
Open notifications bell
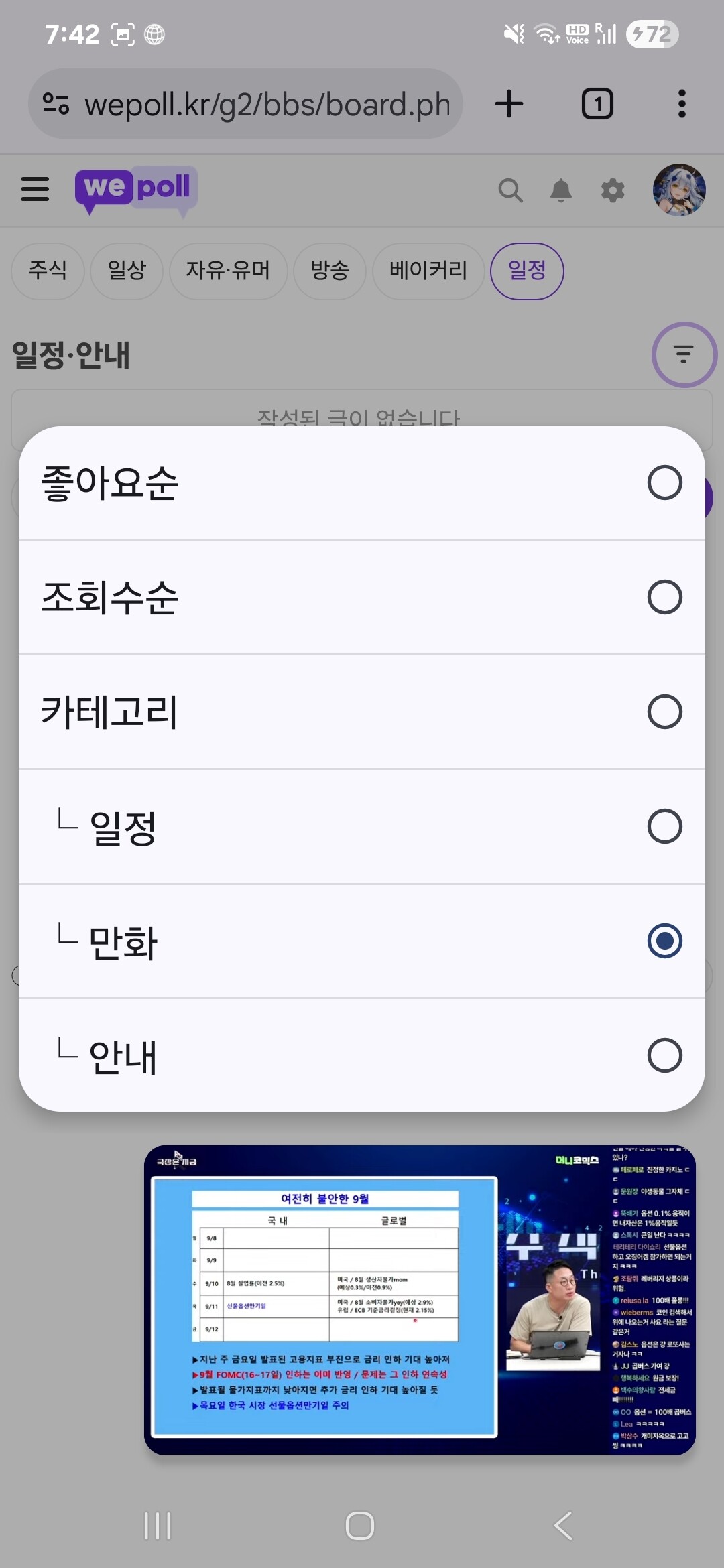tap(561, 190)
